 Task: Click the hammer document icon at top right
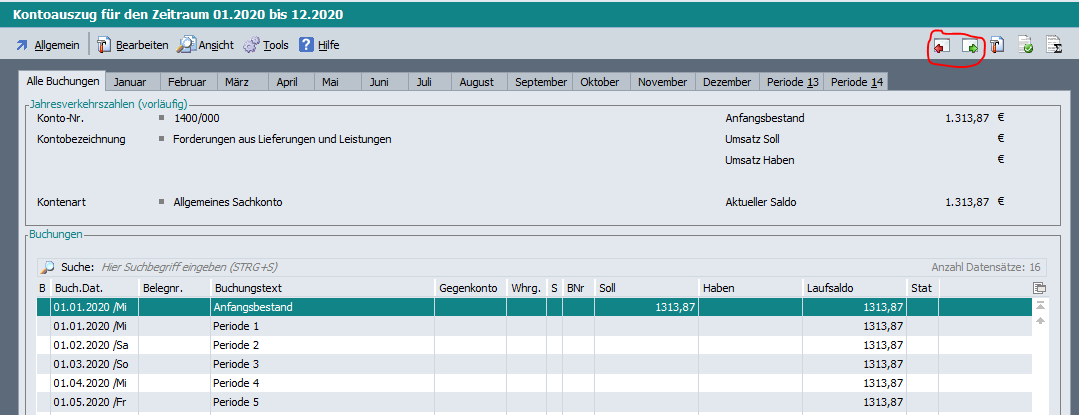(x=997, y=46)
